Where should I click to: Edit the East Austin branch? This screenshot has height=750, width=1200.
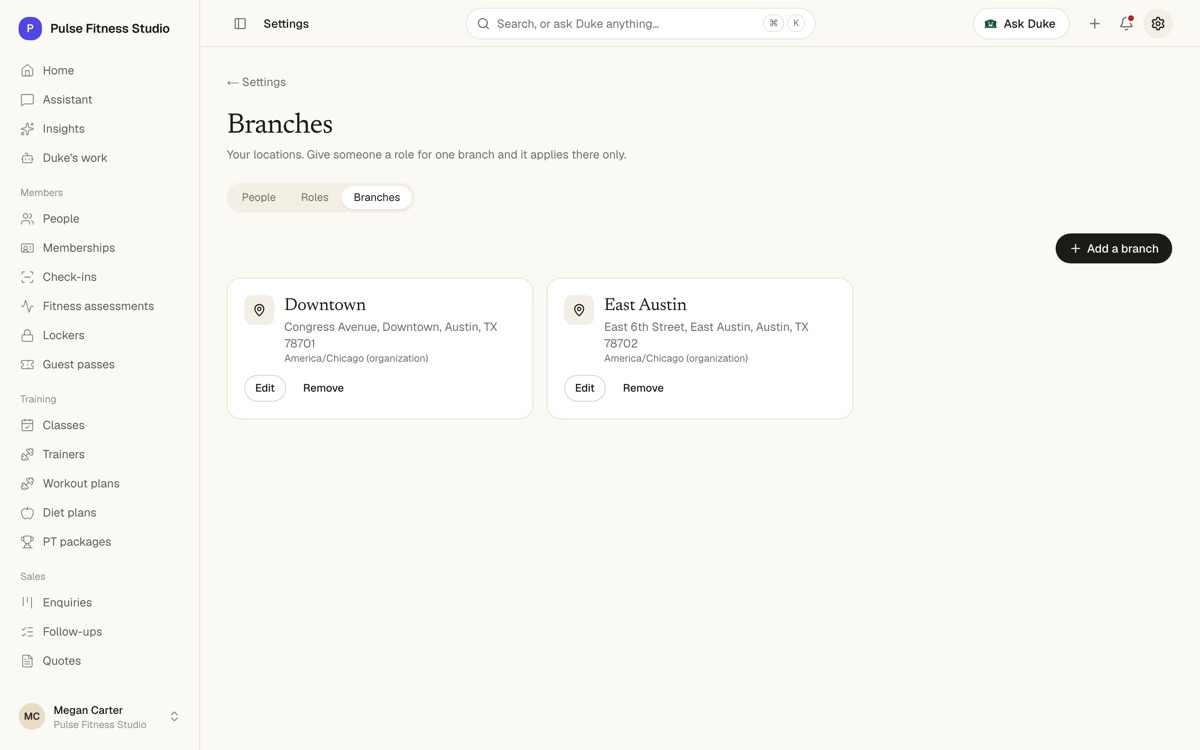(585, 388)
